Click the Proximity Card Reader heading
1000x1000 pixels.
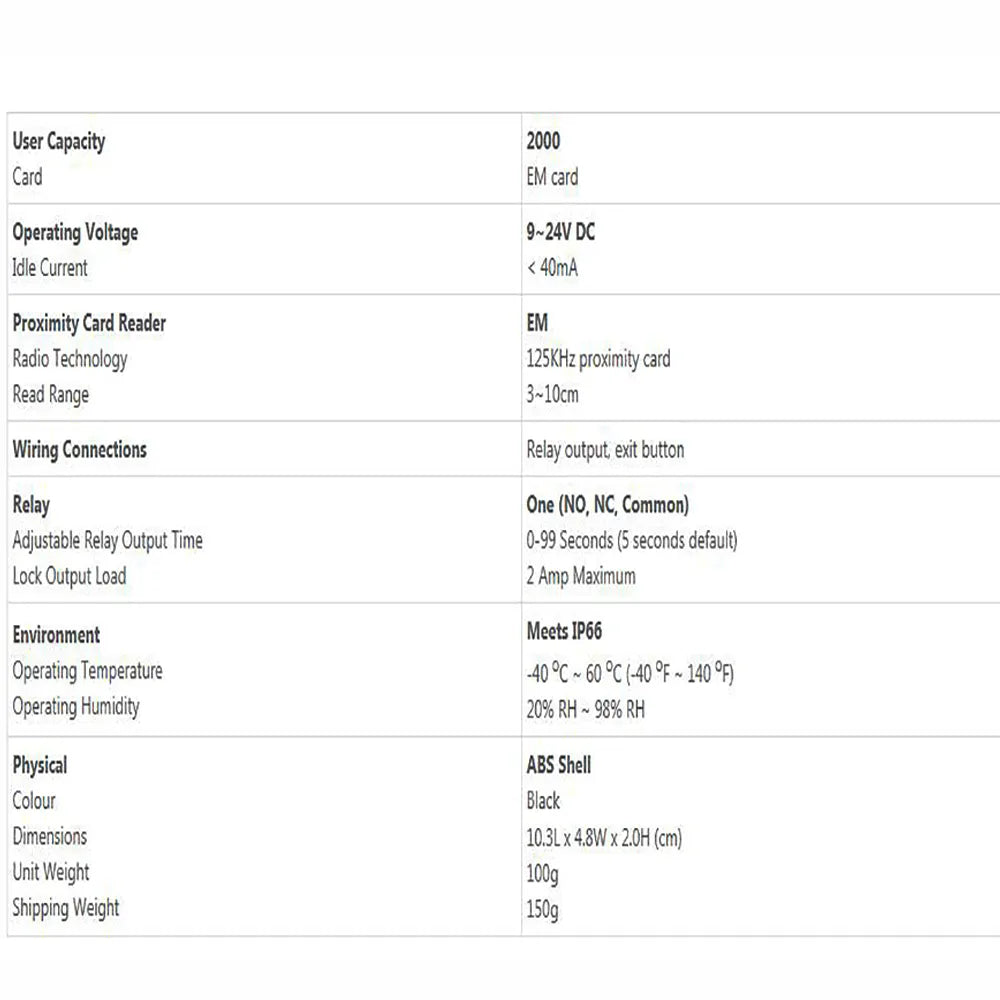(x=89, y=323)
